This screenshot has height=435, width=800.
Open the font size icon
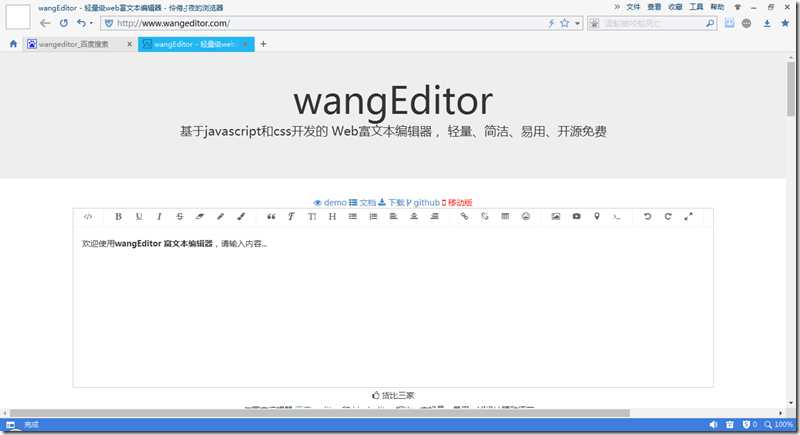[x=312, y=217]
